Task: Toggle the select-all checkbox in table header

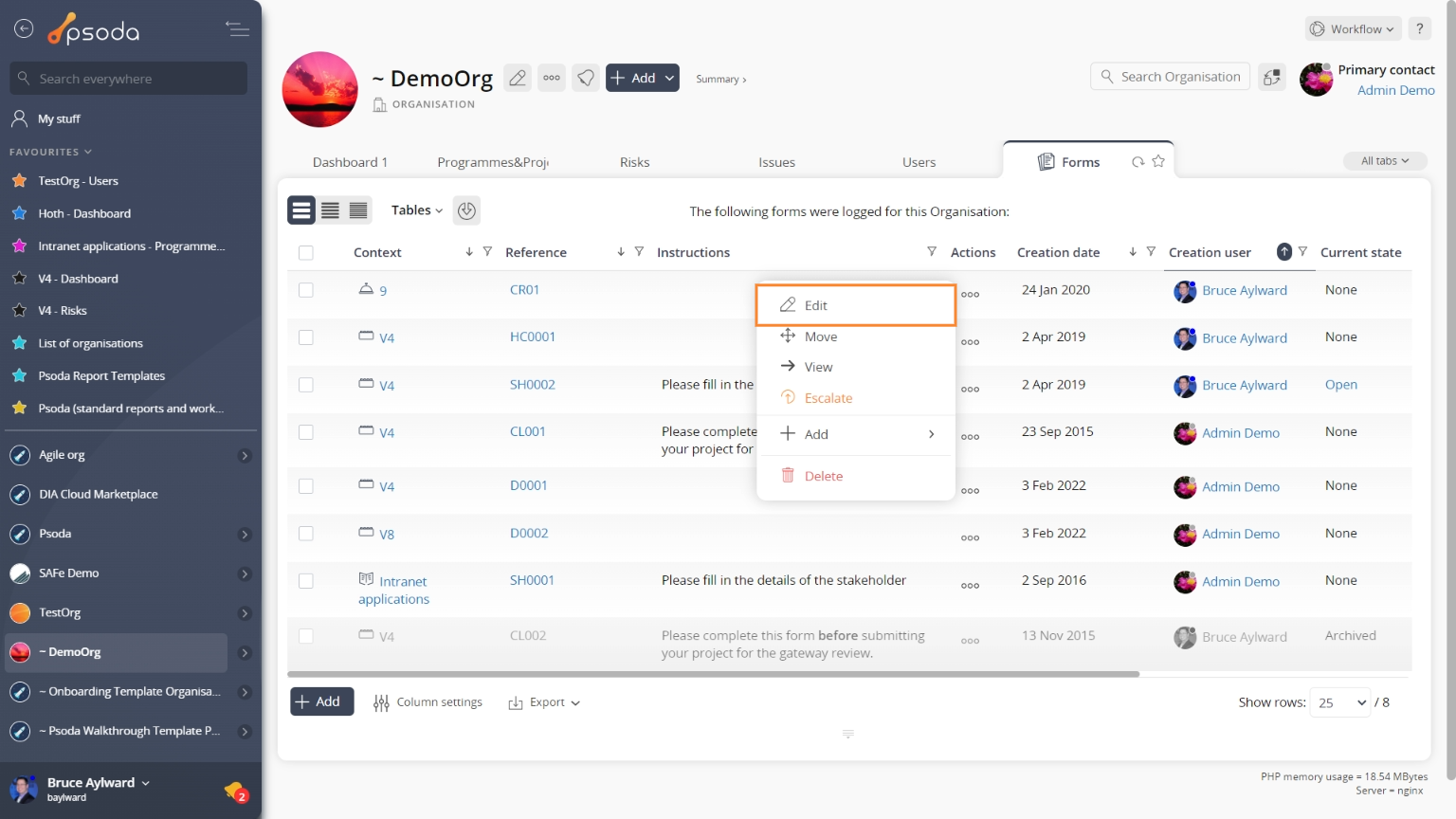Action: [x=305, y=252]
